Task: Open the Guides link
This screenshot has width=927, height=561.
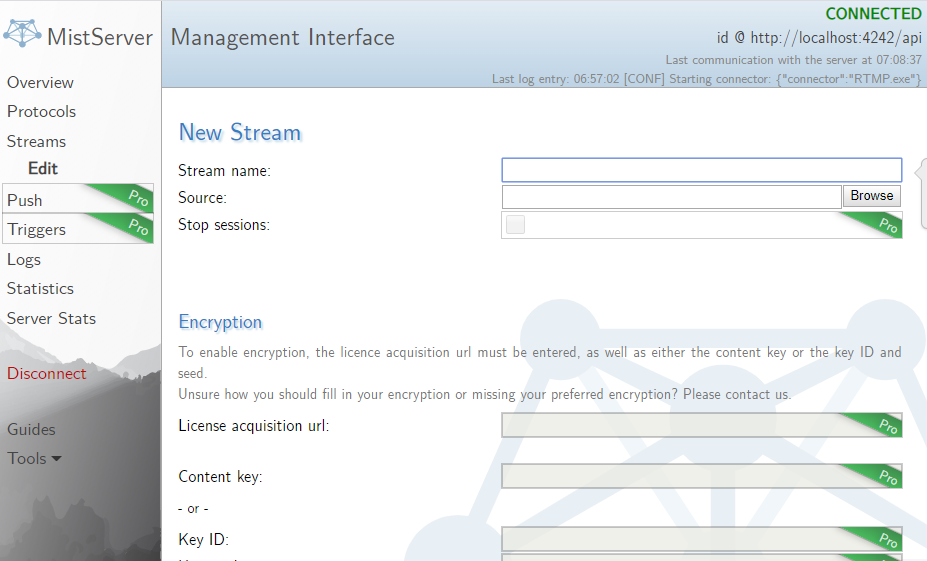Action: tap(31, 429)
